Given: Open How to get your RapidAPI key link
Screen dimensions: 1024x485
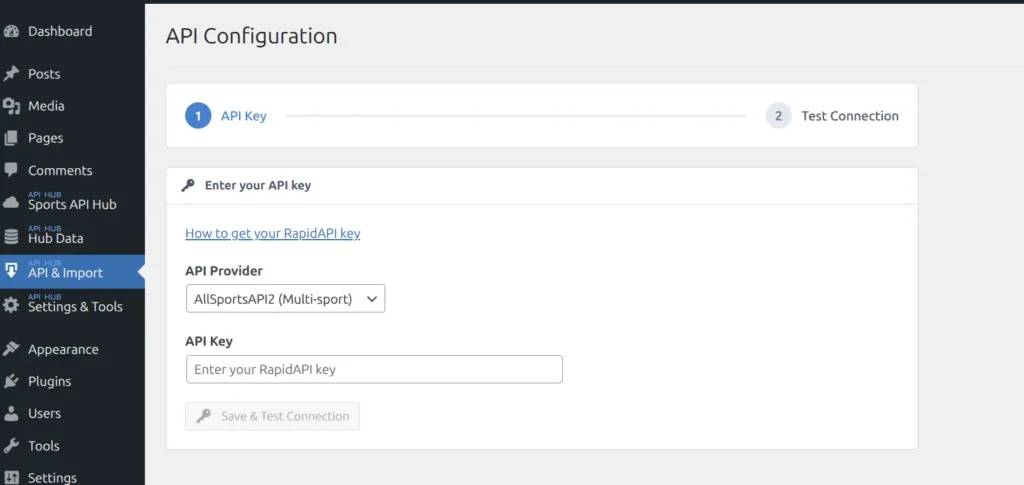Looking at the screenshot, I should (x=272, y=233).
